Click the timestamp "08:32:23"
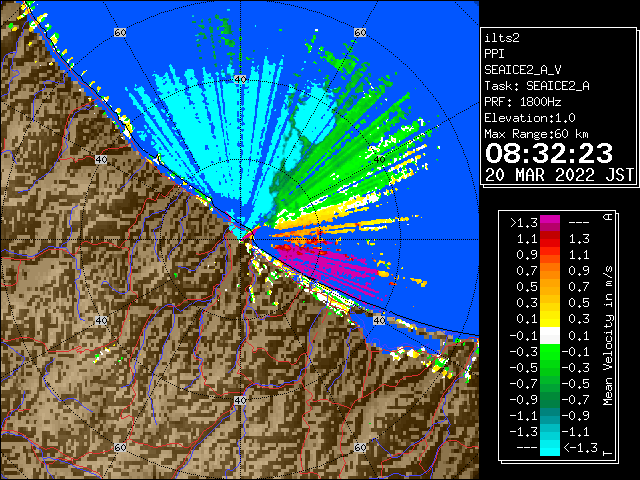The image size is (640, 480). tap(549, 153)
